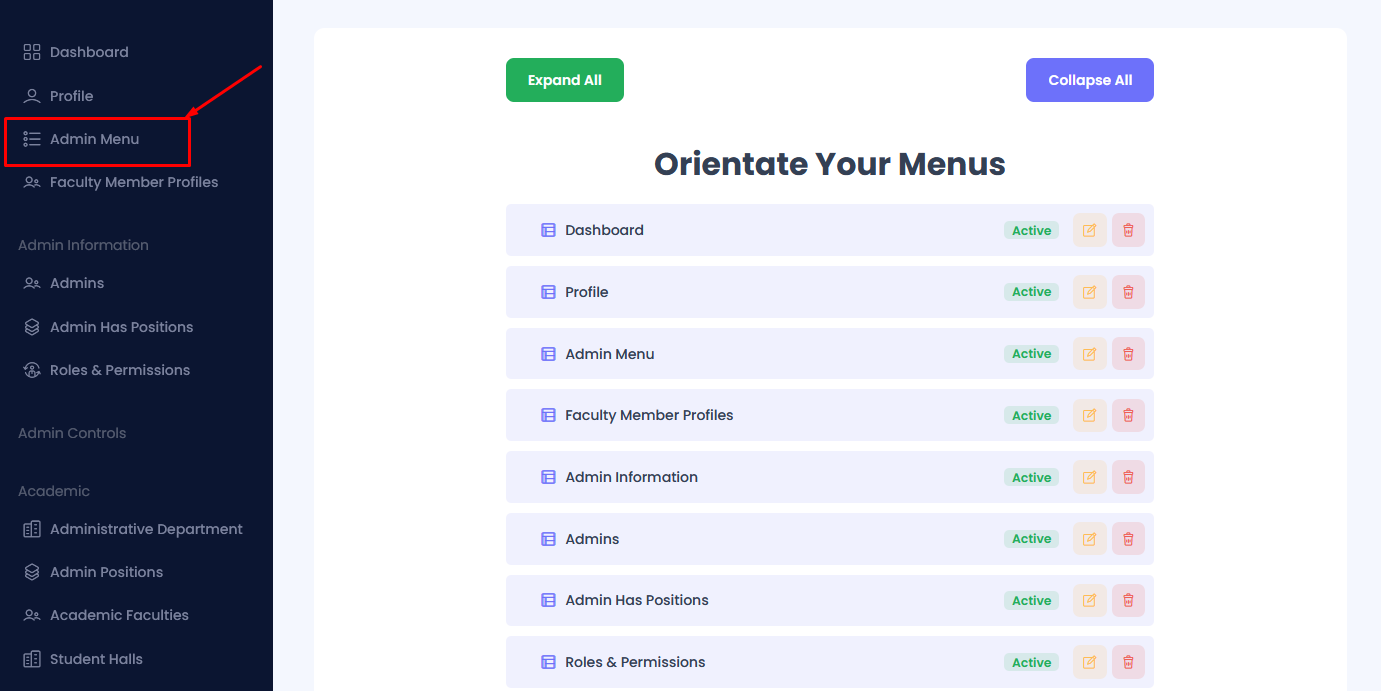Viewport: 1381px width, 691px height.
Task: Open Dashboard from the sidebar
Action: tap(89, 52)
